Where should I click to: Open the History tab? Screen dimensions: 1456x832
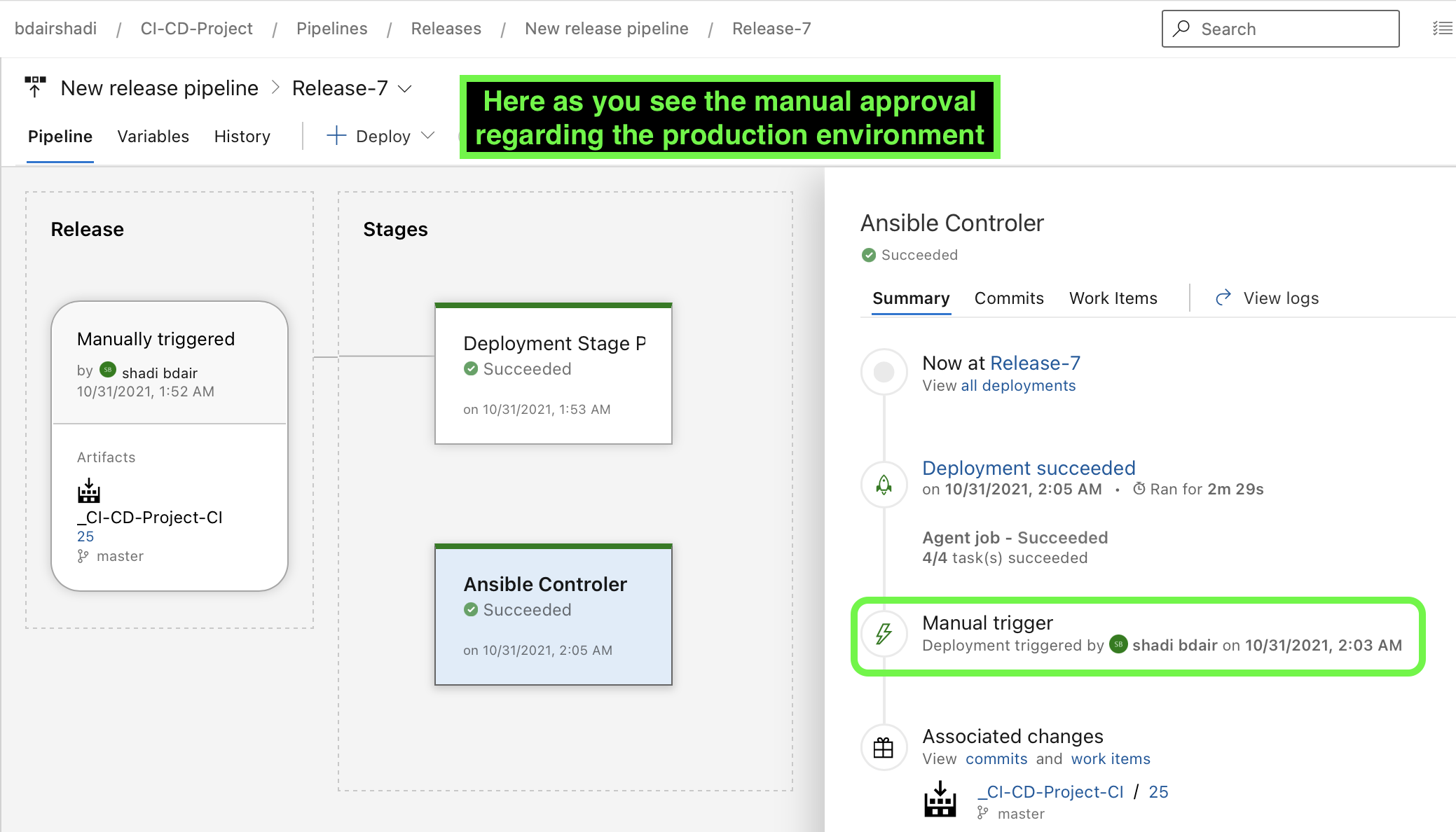click(242, 137)
